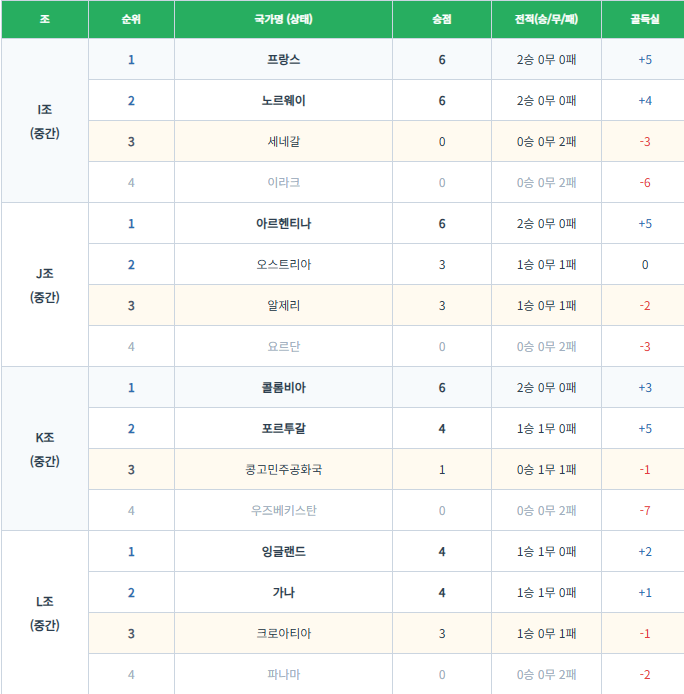This screenshot has width=684, height=694.
Task: Click country name 크로아티아
Action: click(283, 633)
